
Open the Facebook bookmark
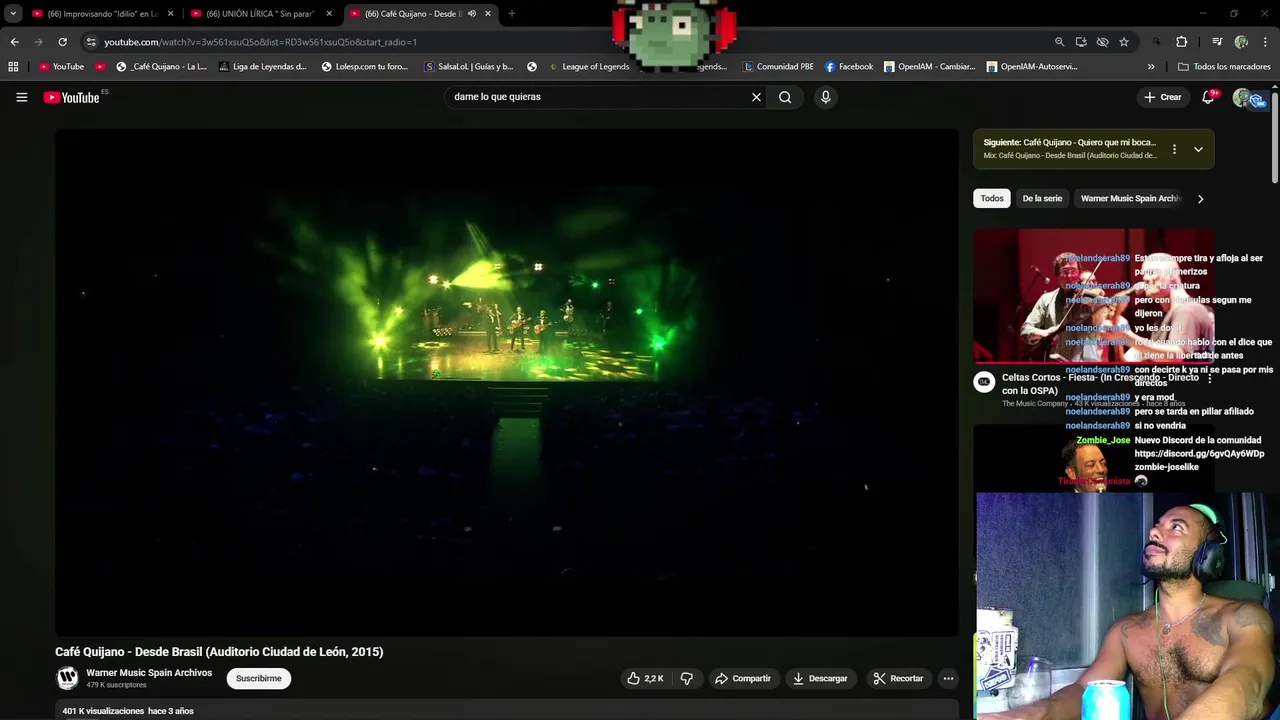pyautogui.click(x=849, y=67)
